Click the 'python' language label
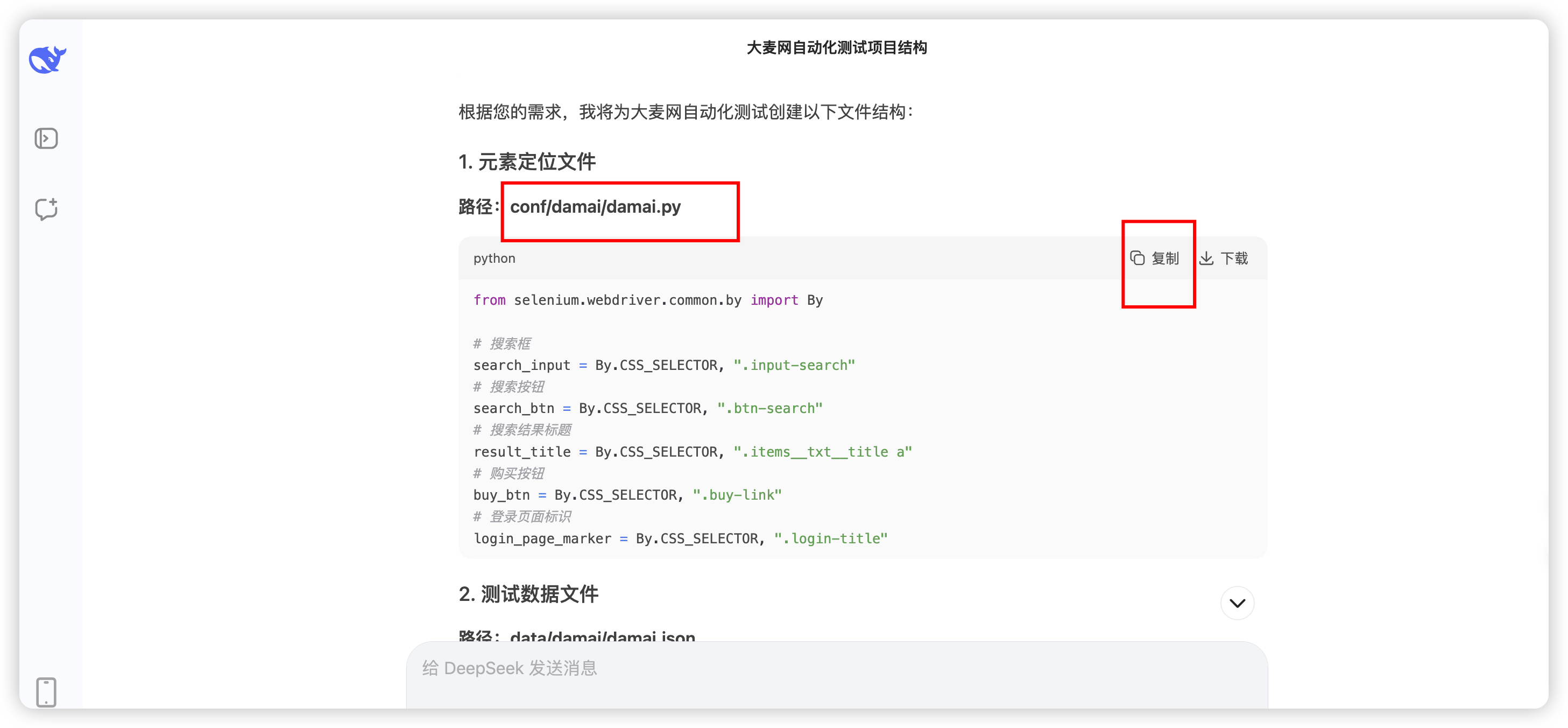Viewport: 1568px width, 728px height. click(x=495, y=258)
